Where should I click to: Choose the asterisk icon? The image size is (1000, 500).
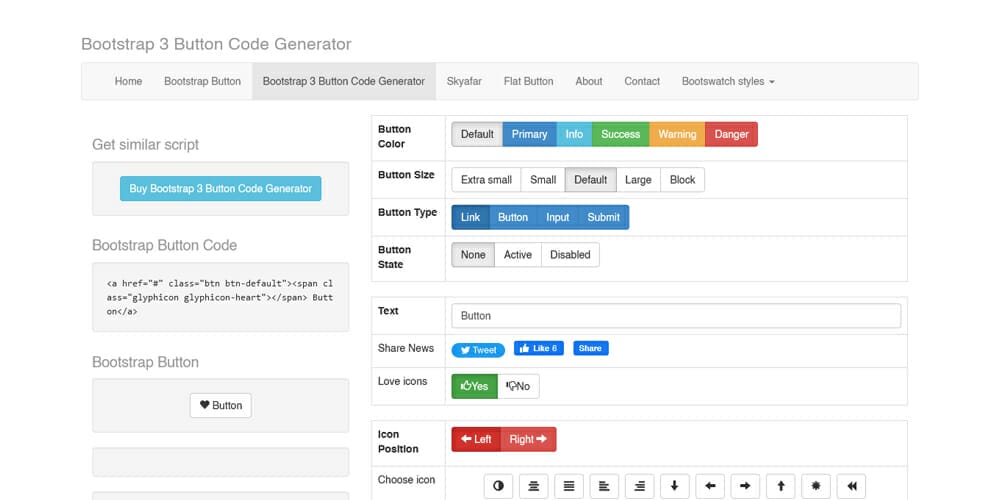pos(816,486)
